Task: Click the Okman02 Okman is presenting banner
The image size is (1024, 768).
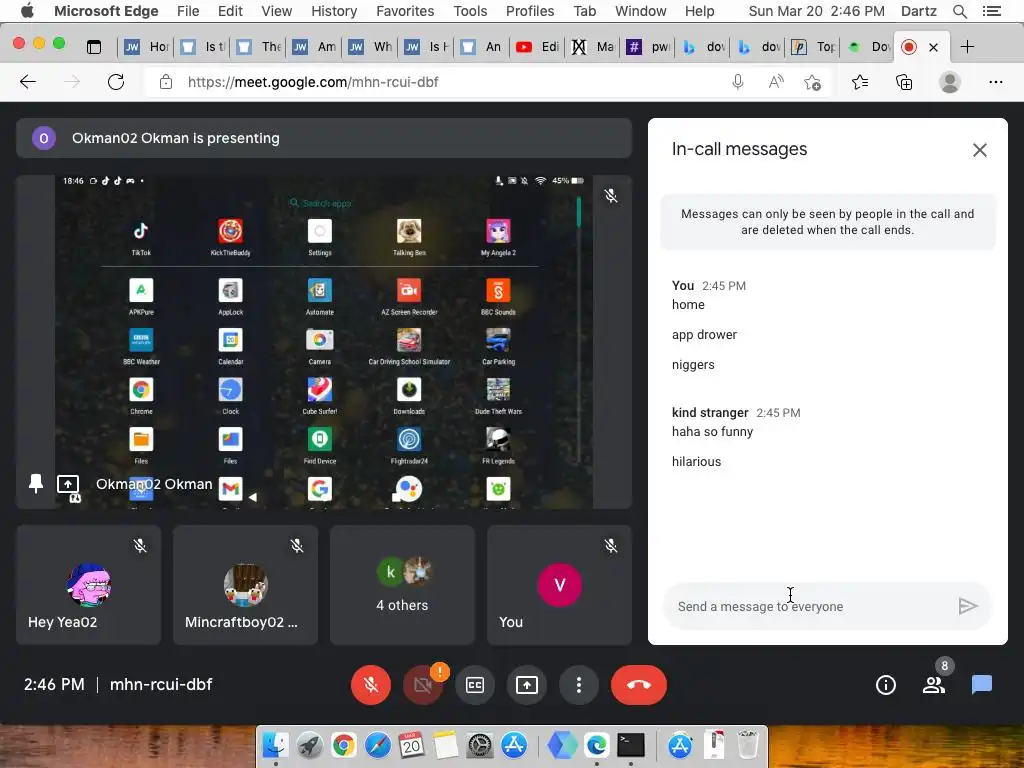Action: point(324,138)
